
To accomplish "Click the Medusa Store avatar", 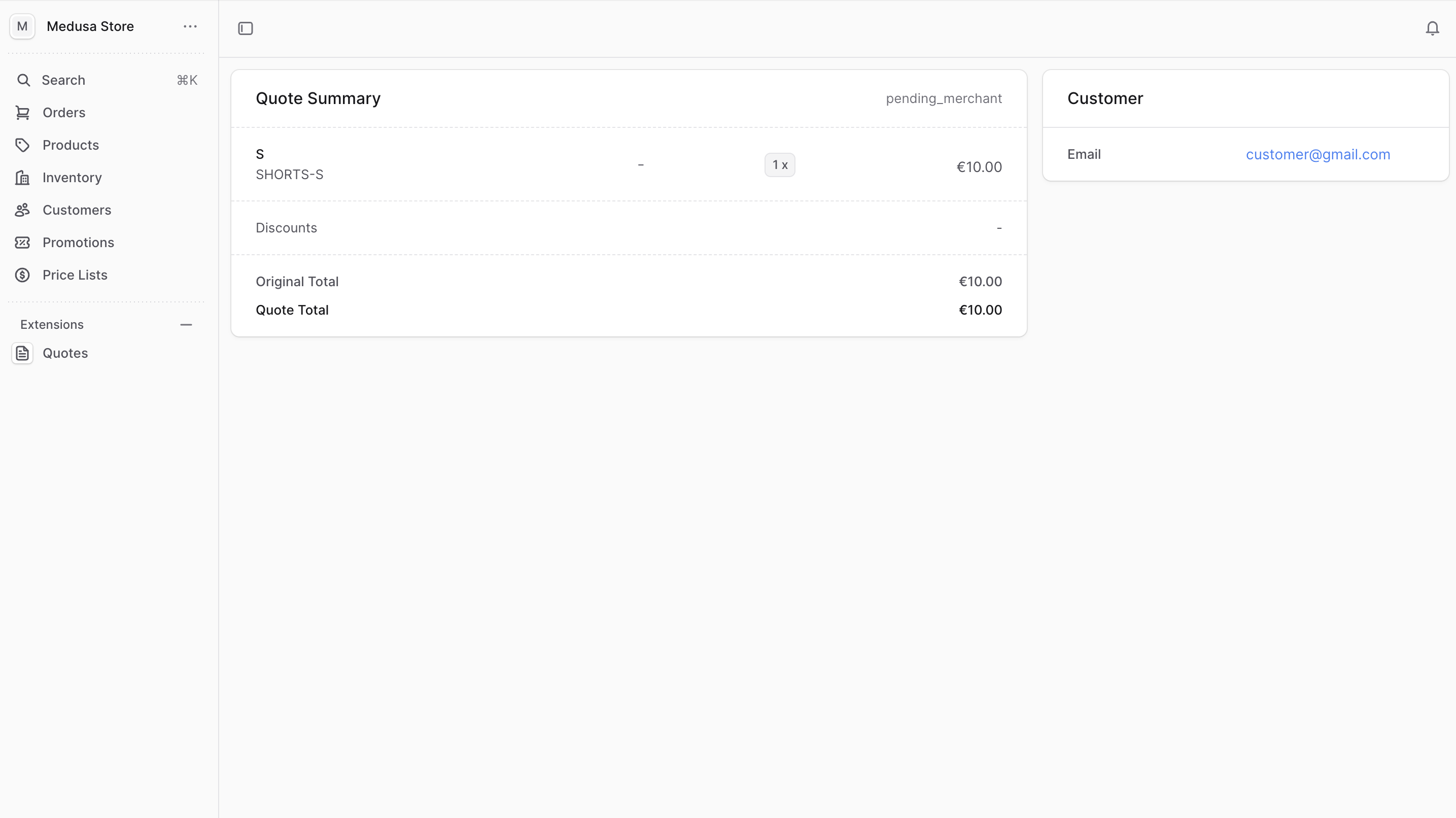I will point(22,26).
